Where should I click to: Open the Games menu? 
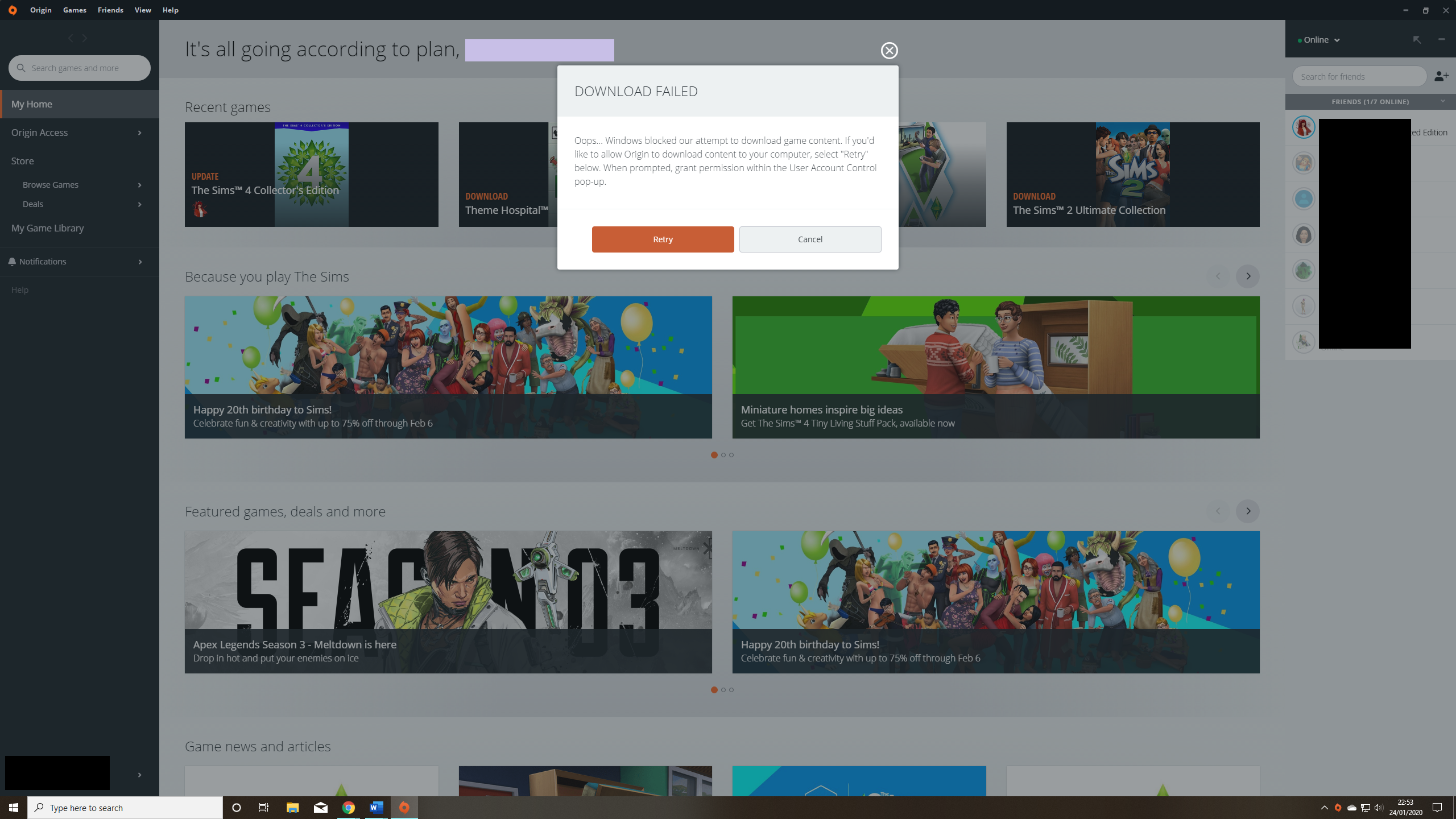[75, 10]
